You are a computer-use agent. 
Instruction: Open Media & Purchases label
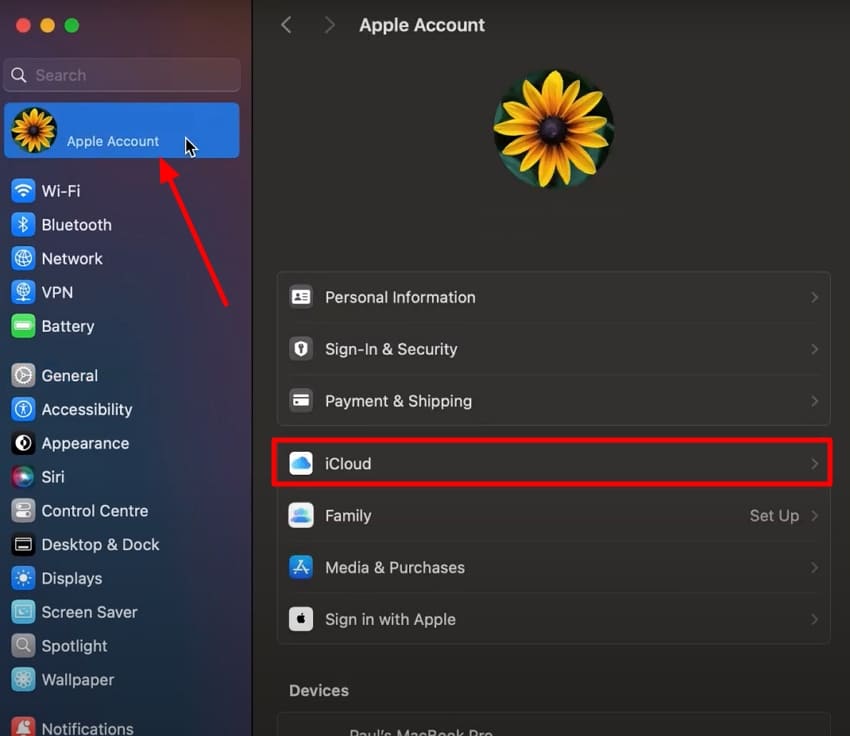click(x=395, y=567)
